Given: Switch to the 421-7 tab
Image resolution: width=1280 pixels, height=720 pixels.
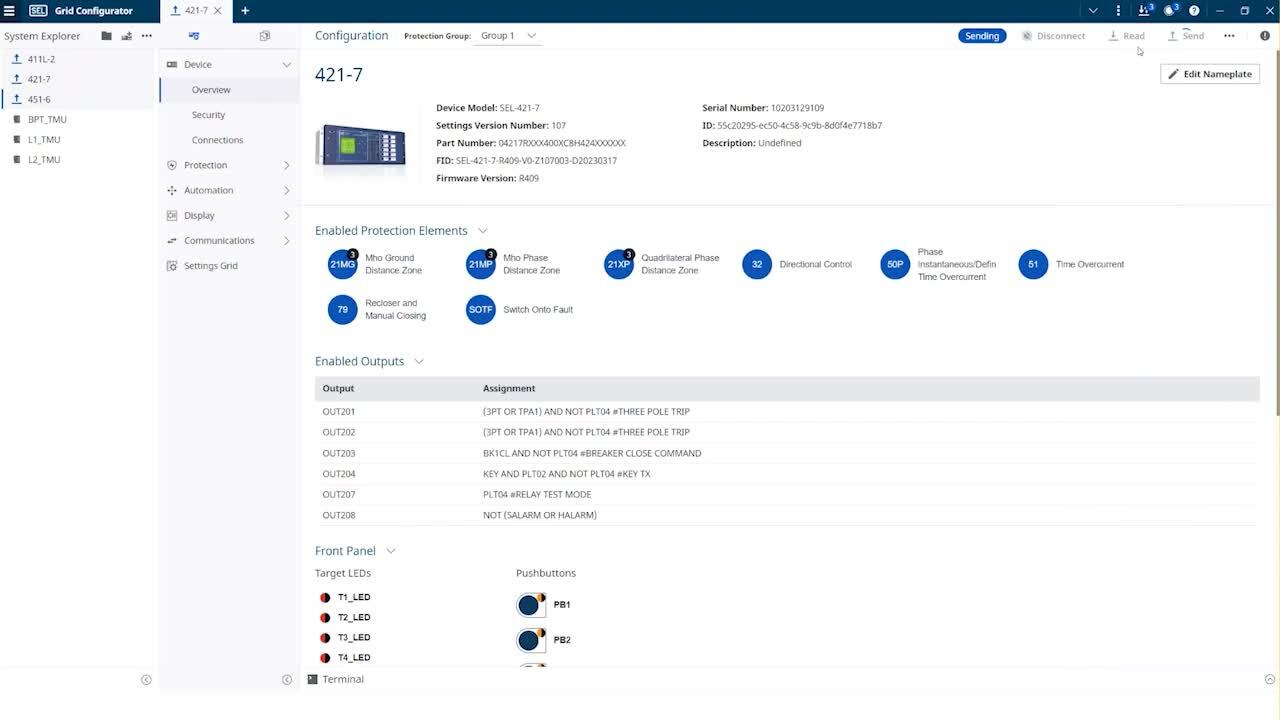Looking at the screenshot, I should [x=196, y=11].
